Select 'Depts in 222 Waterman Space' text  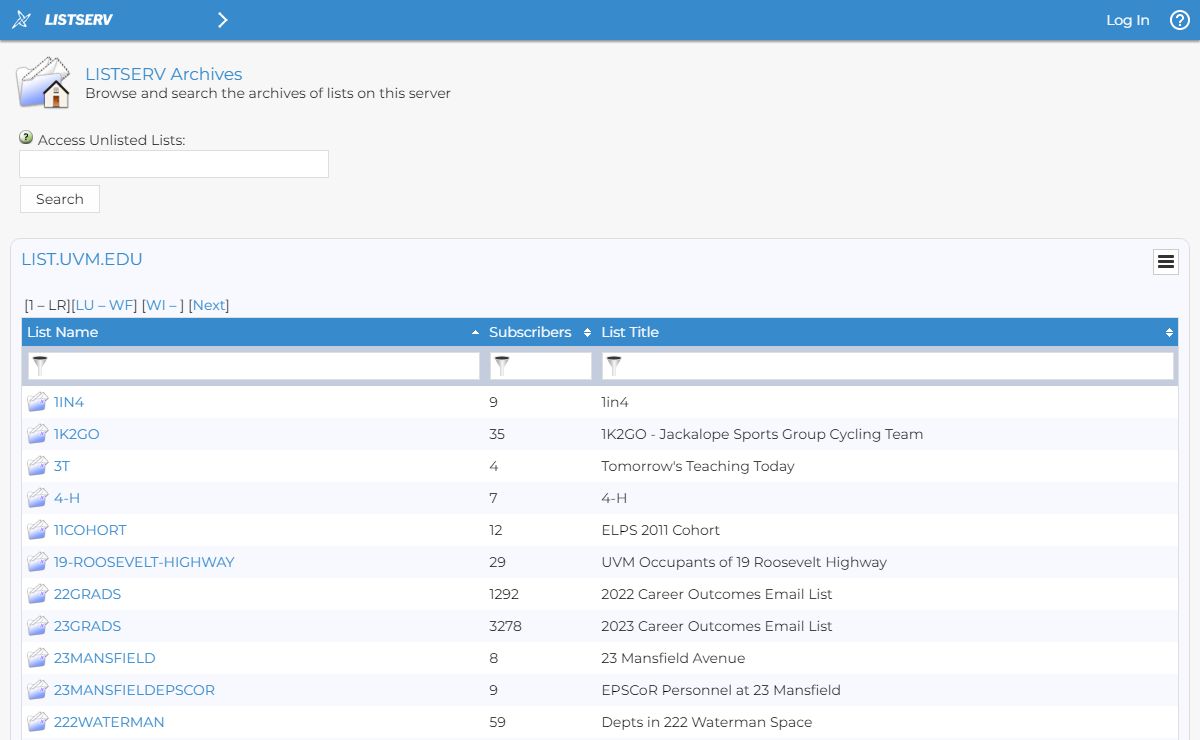pyautogui.click(x=707, y=722)
